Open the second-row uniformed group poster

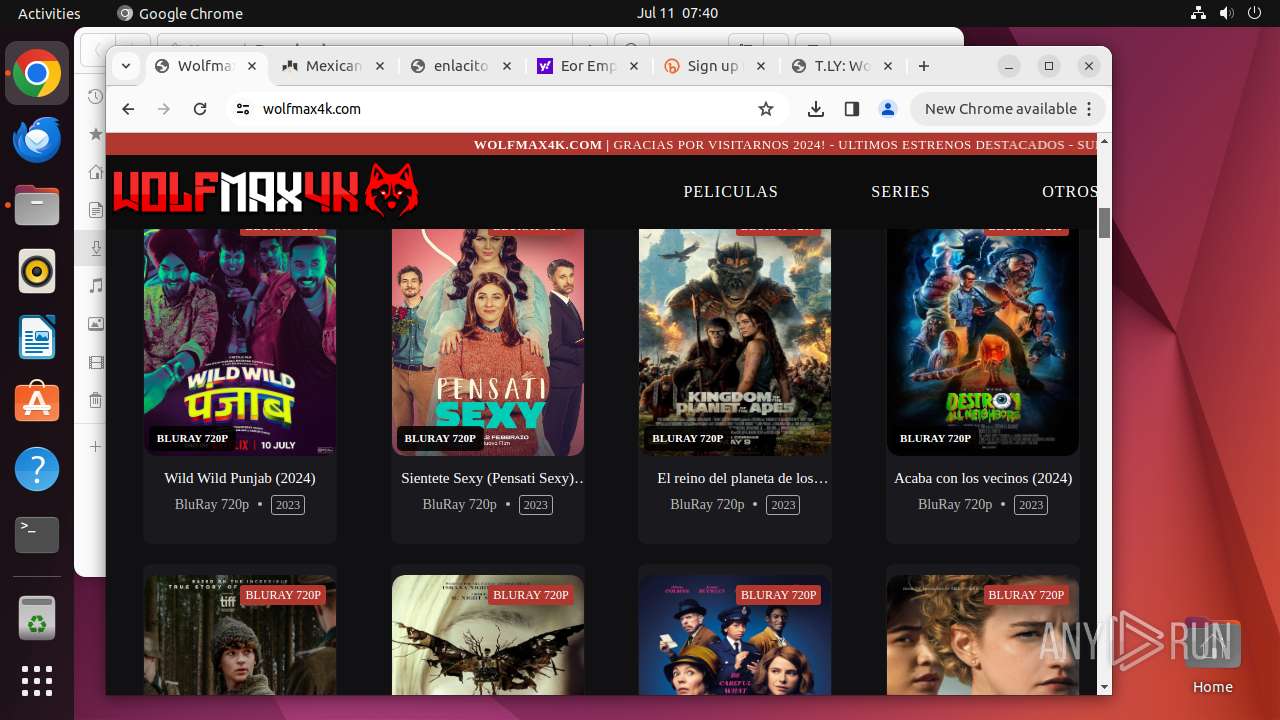(735, 634)
